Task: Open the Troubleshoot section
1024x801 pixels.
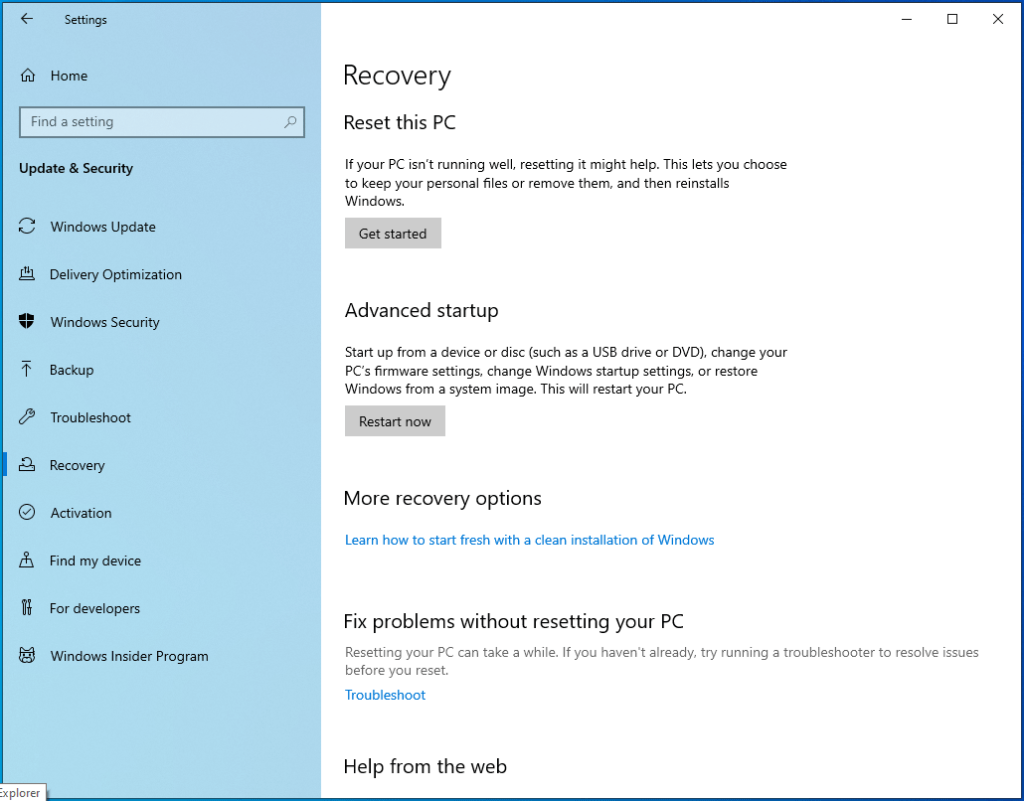Action: tap(92, 417)
